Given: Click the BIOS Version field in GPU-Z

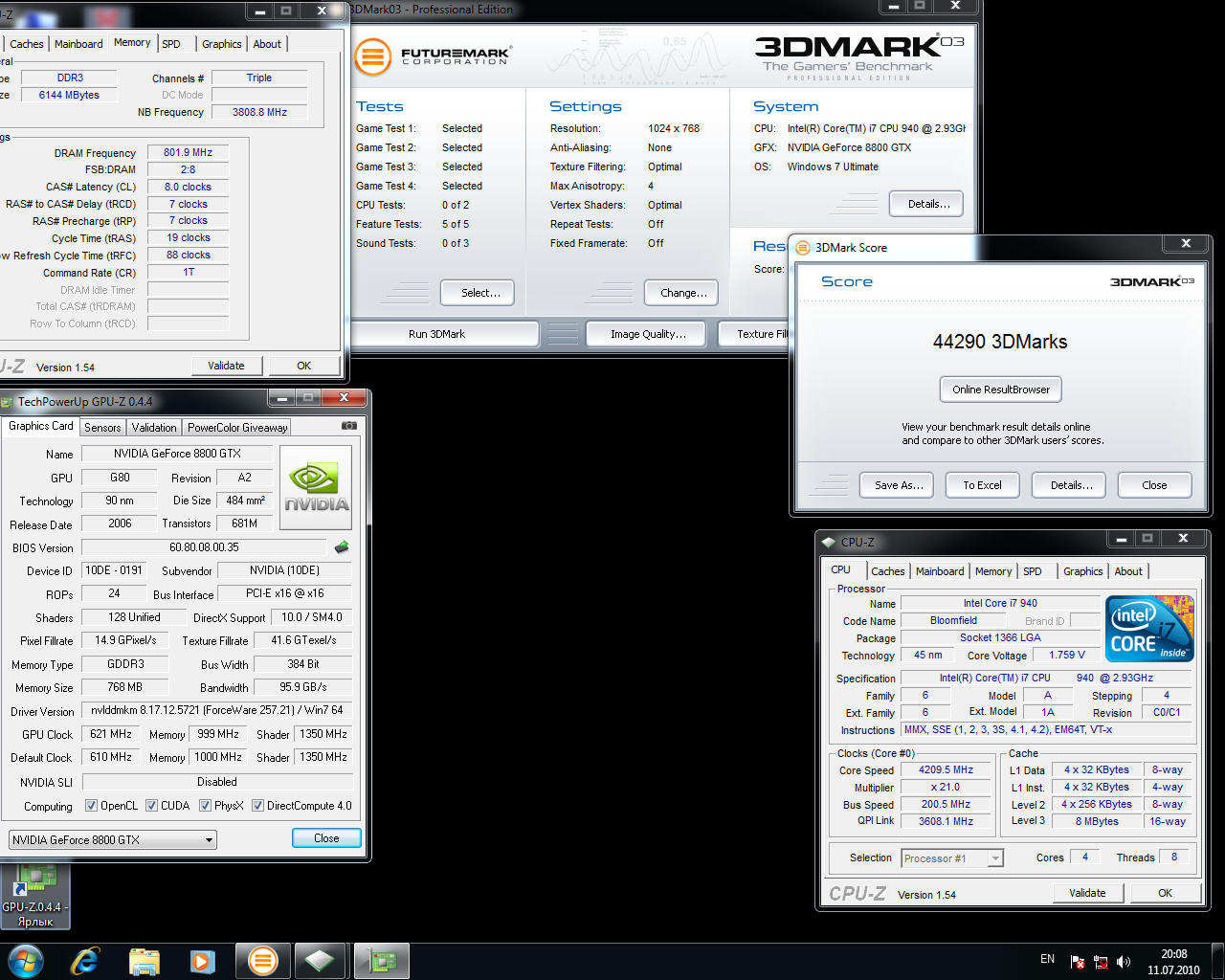Looking at the screenshot, I should 205,547.
